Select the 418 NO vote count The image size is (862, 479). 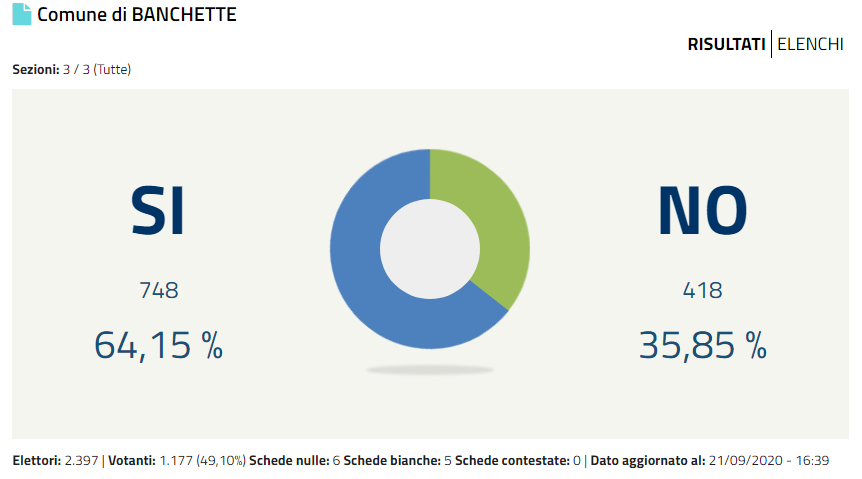tap(702, 291)
